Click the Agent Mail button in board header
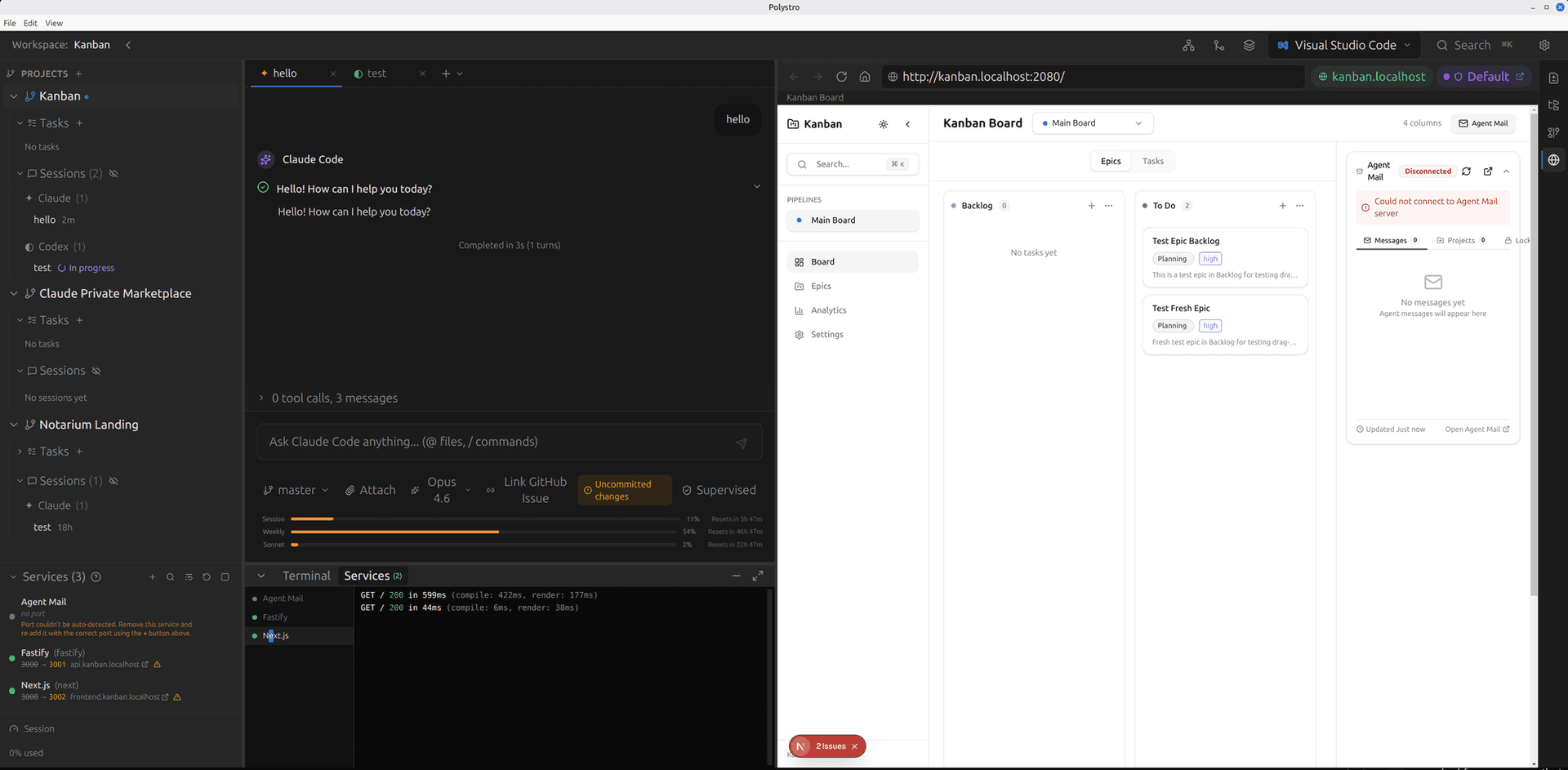This screenshot has width=1568, height=770. tap(1483, 123)
